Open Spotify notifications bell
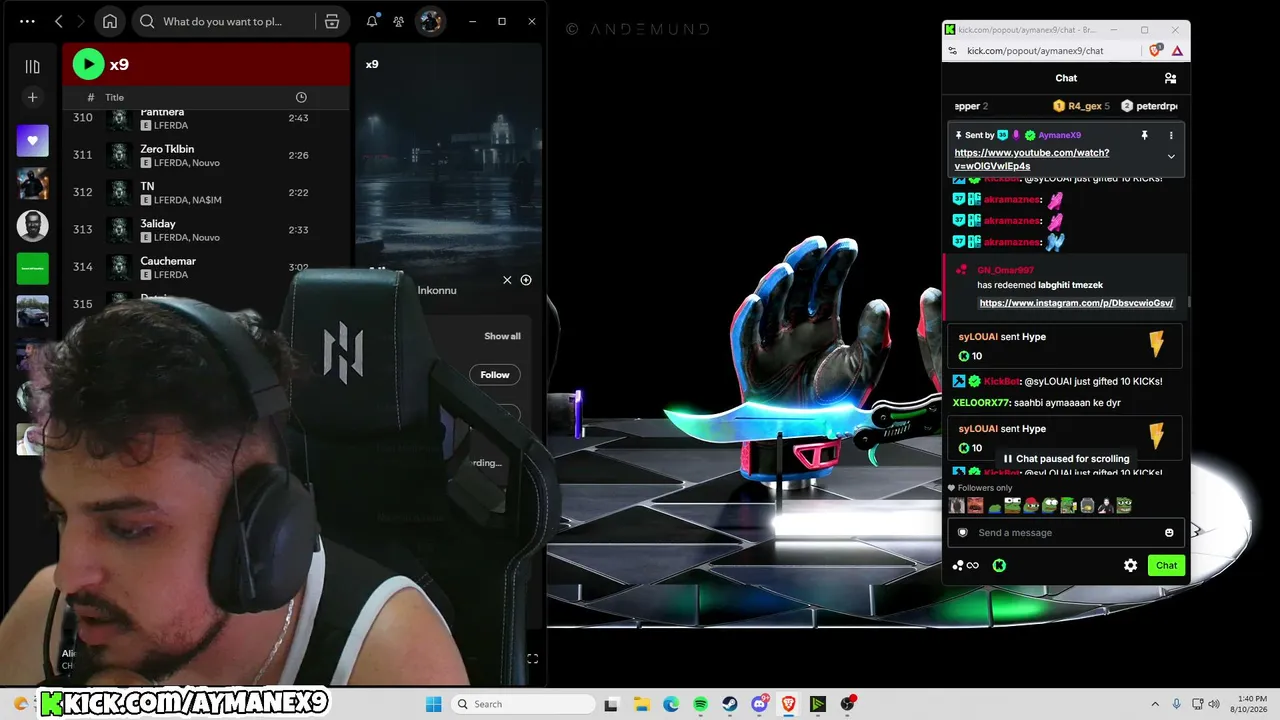1280x720 pixels. 372,21
